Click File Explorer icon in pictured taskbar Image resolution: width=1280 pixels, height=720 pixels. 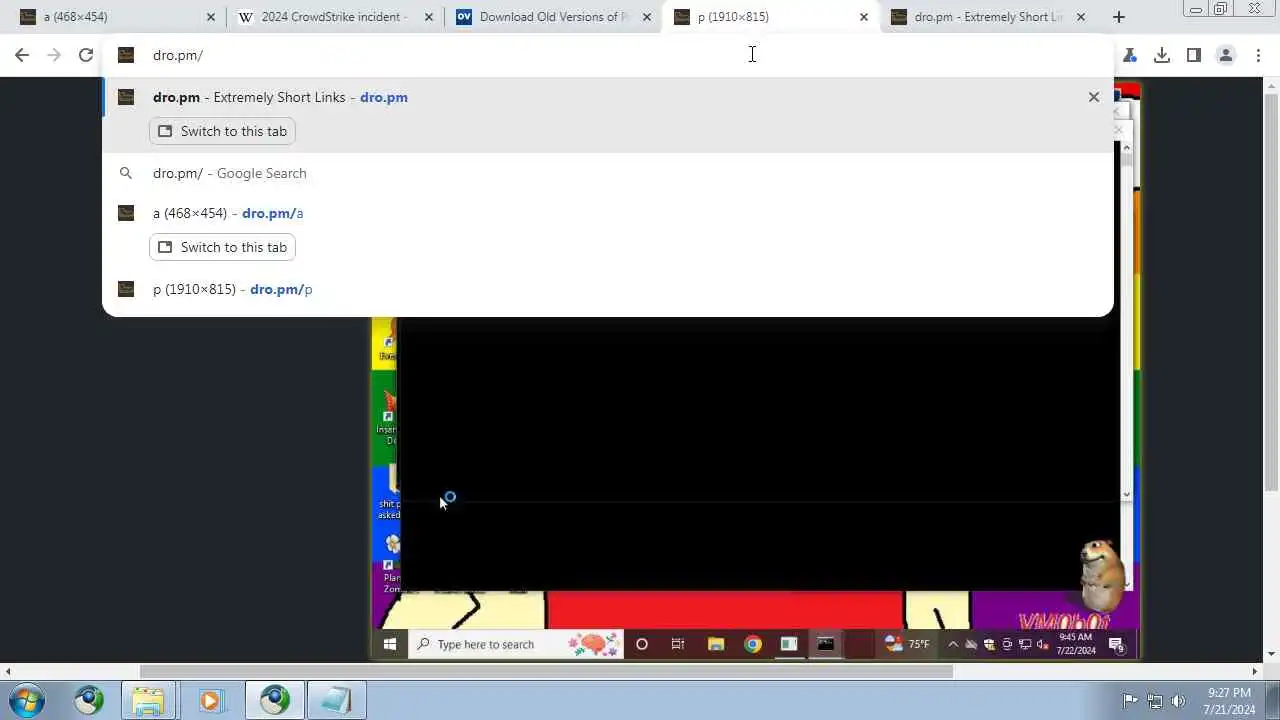click(716, 644)
